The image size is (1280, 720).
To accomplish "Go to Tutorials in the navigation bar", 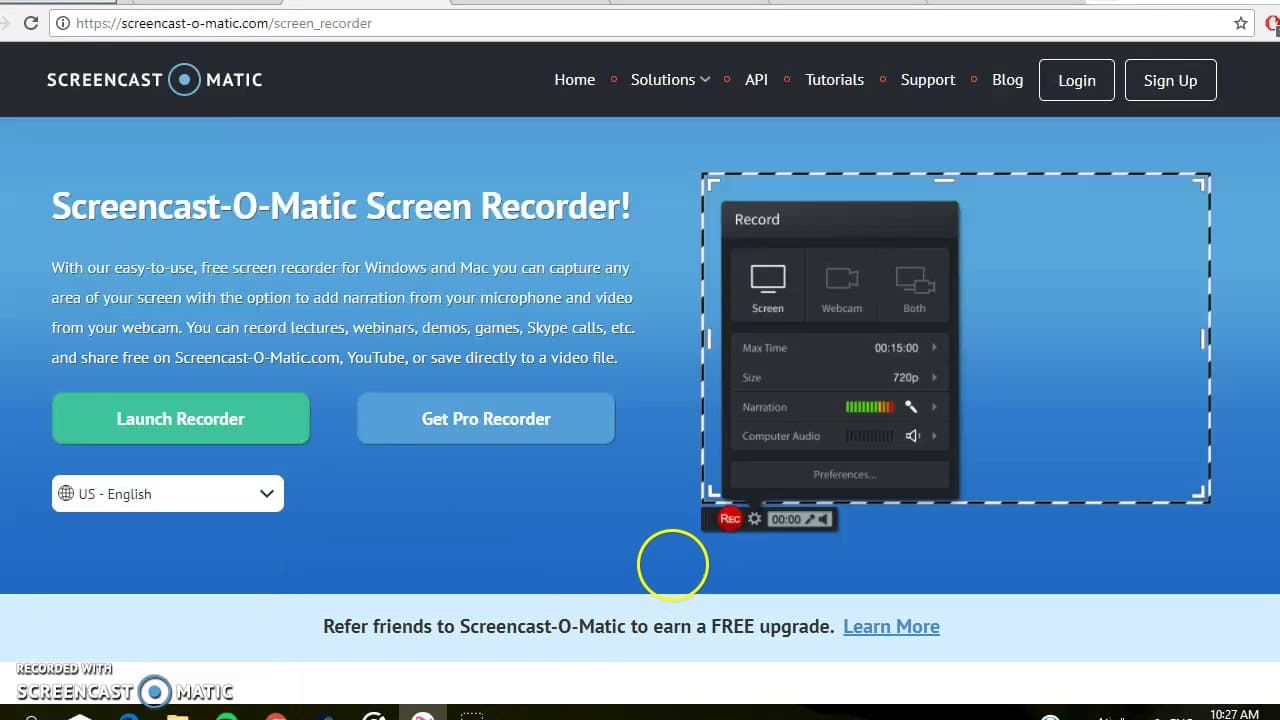I will point(835,80).
